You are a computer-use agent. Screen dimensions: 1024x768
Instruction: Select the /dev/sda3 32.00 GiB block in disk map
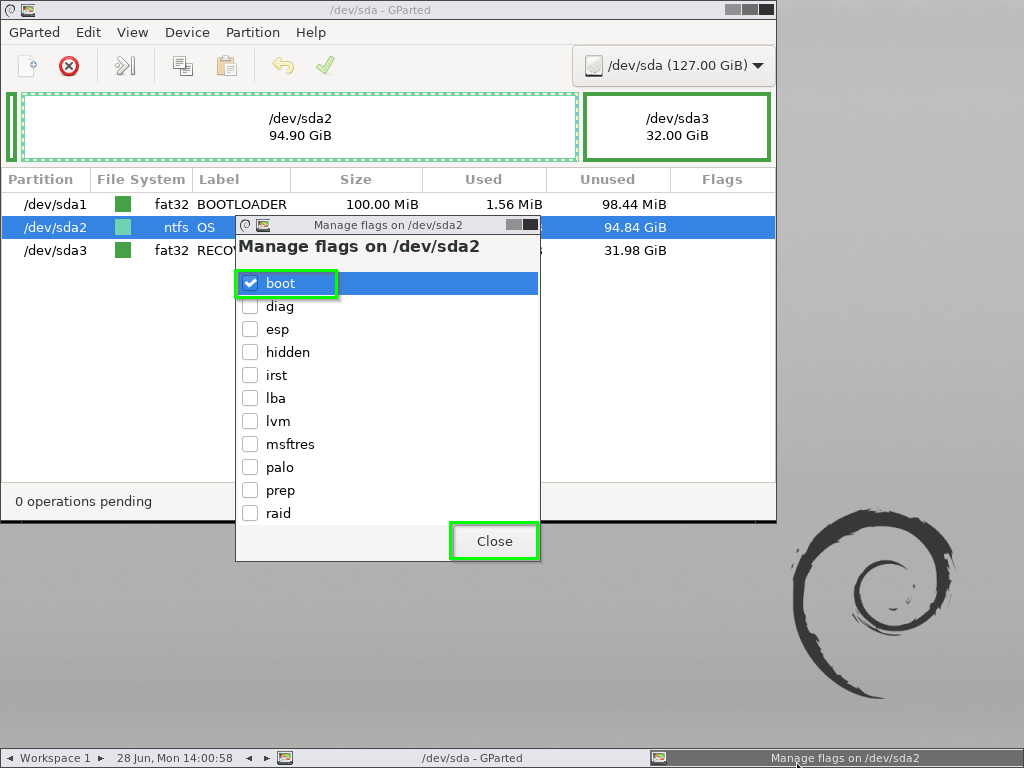tap(677, 127)
